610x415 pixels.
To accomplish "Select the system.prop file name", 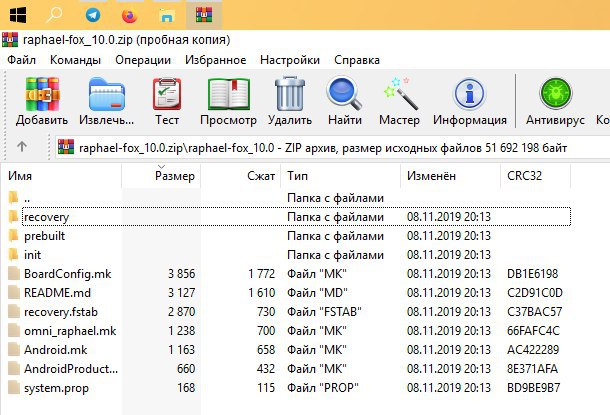I will point(56,388).
